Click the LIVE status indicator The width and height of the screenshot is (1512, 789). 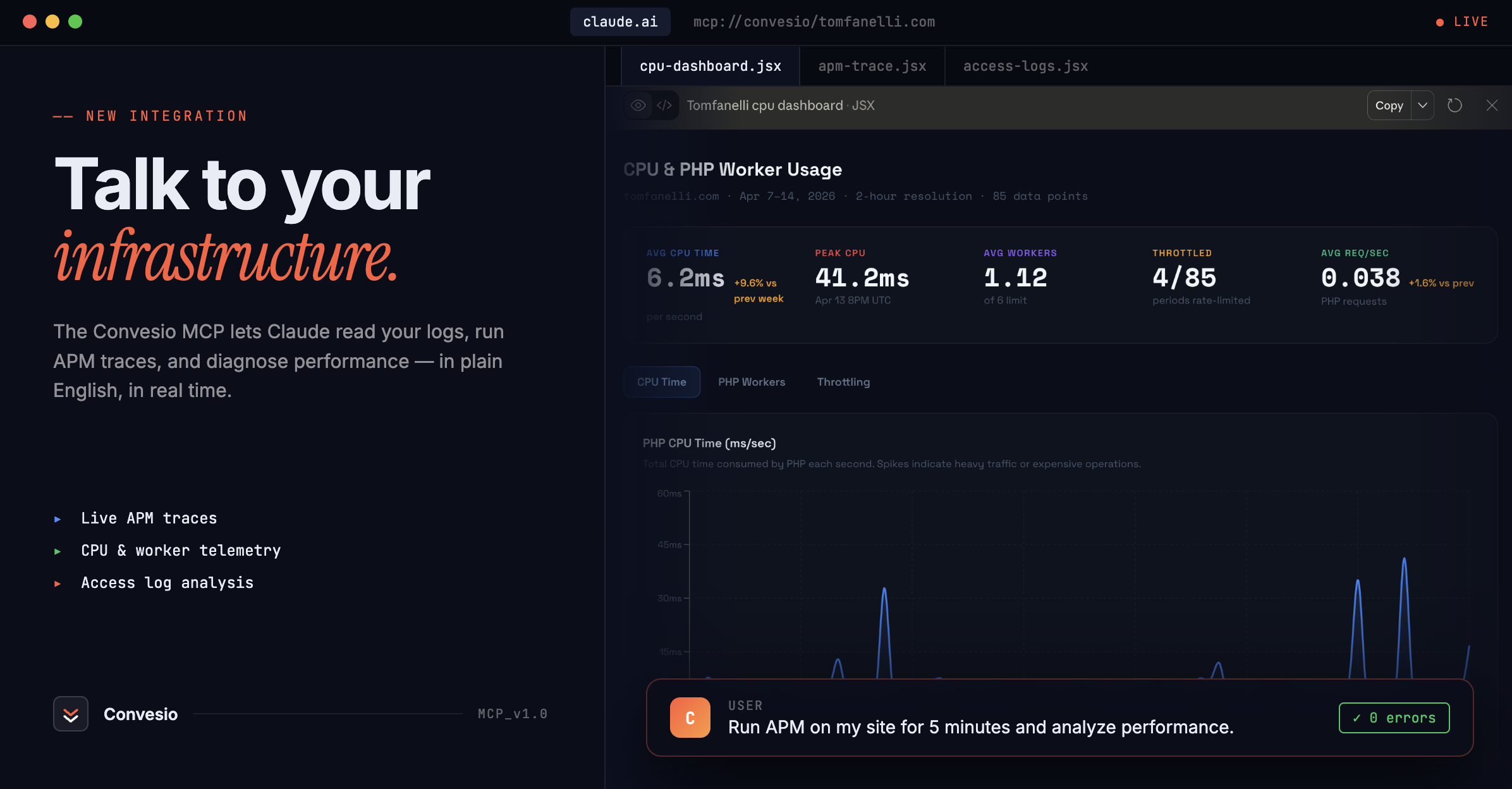tap(1462, 21)
